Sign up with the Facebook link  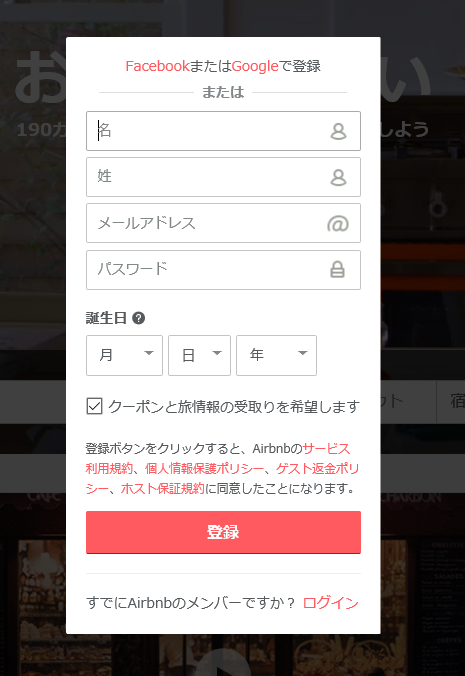click(x=157, y=66)
